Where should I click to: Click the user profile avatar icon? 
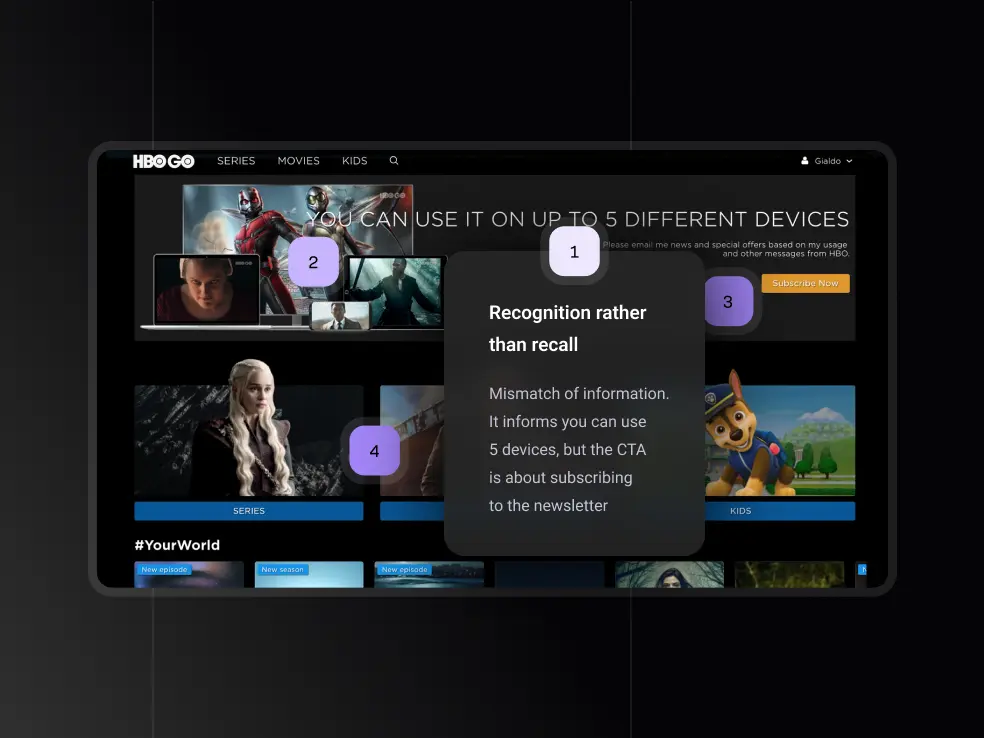[805, 161]
